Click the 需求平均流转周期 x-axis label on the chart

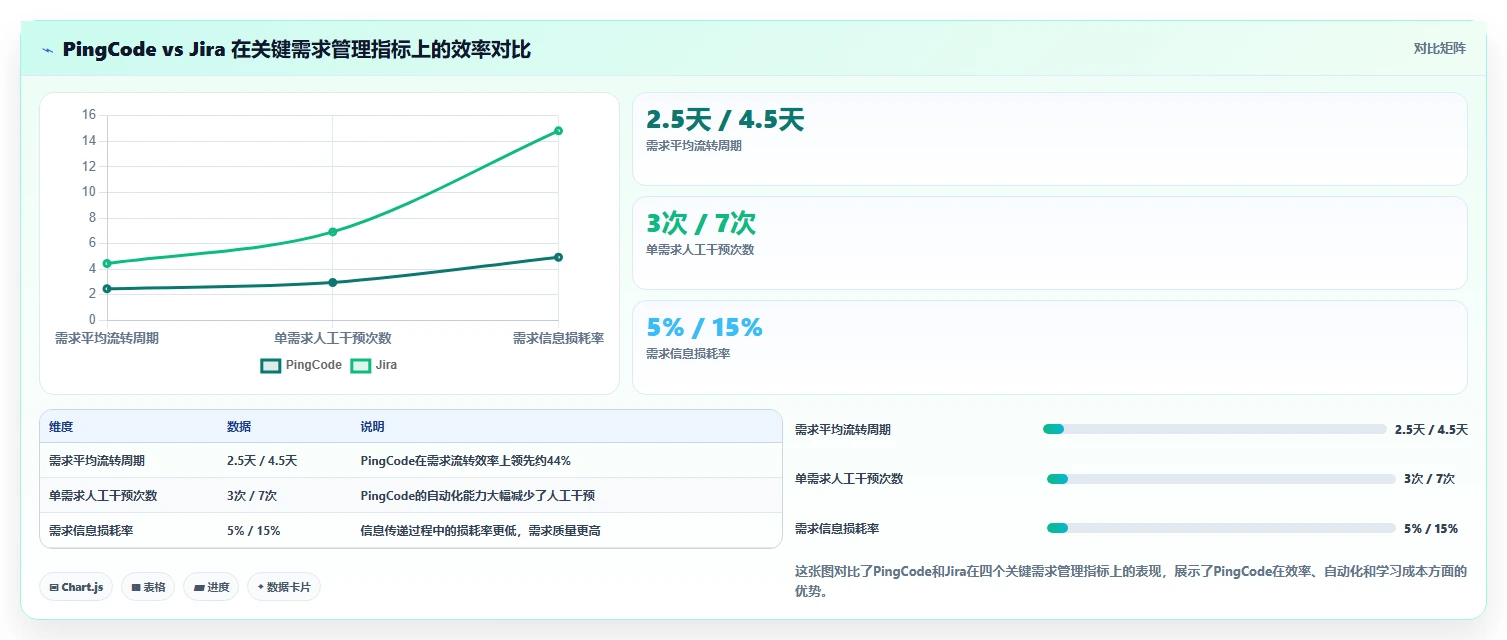[x=106, y=338]
